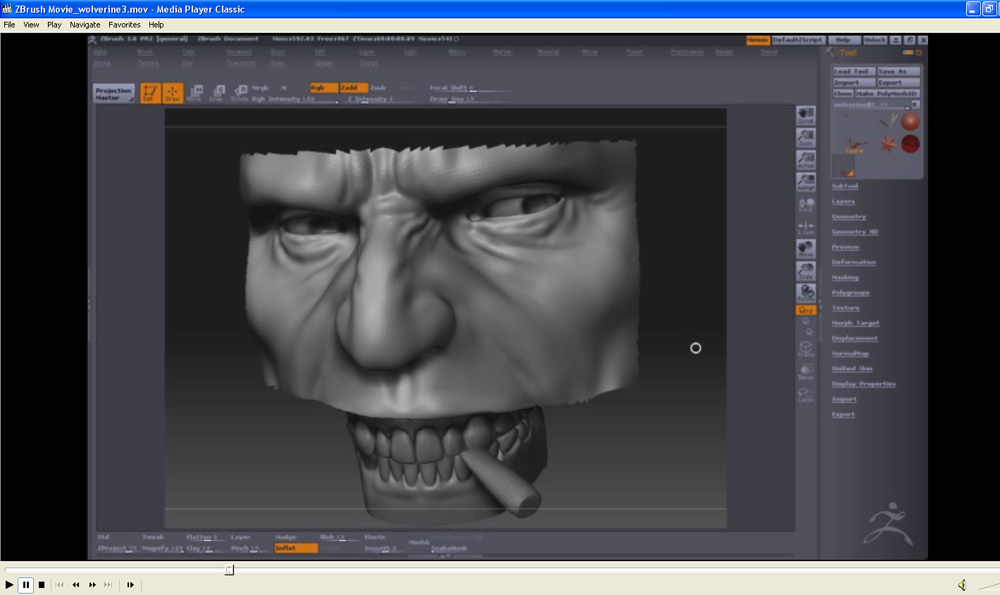Image resolution: width=1000 pixels, height=595 pixels.
Task: Expand the Geometry section
Action: pos(848,217)
